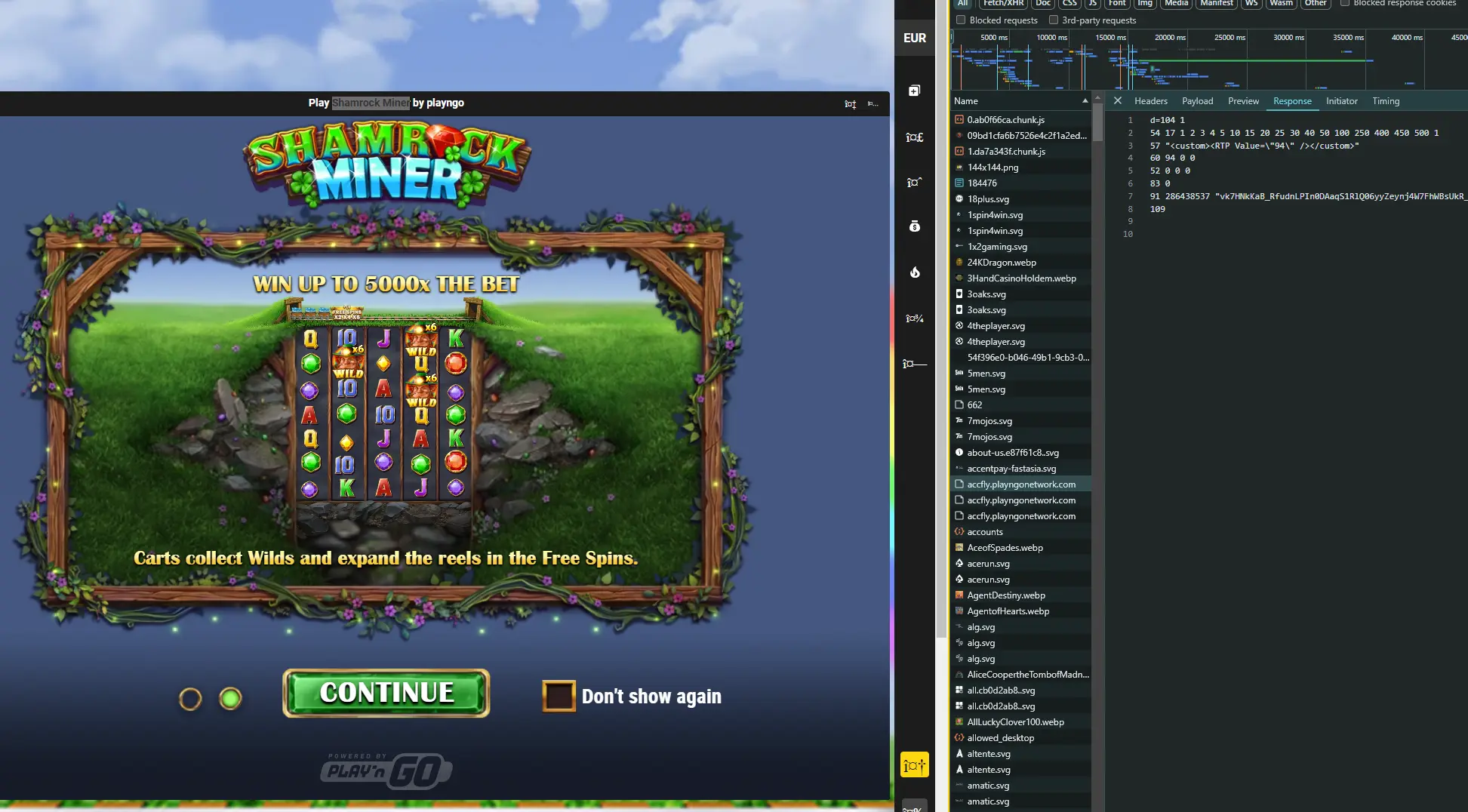Image resolution: width=1468 pixels, height=812 pixels.
Task: Click the green CONTINUE button
Action: (x=386, y=693)
